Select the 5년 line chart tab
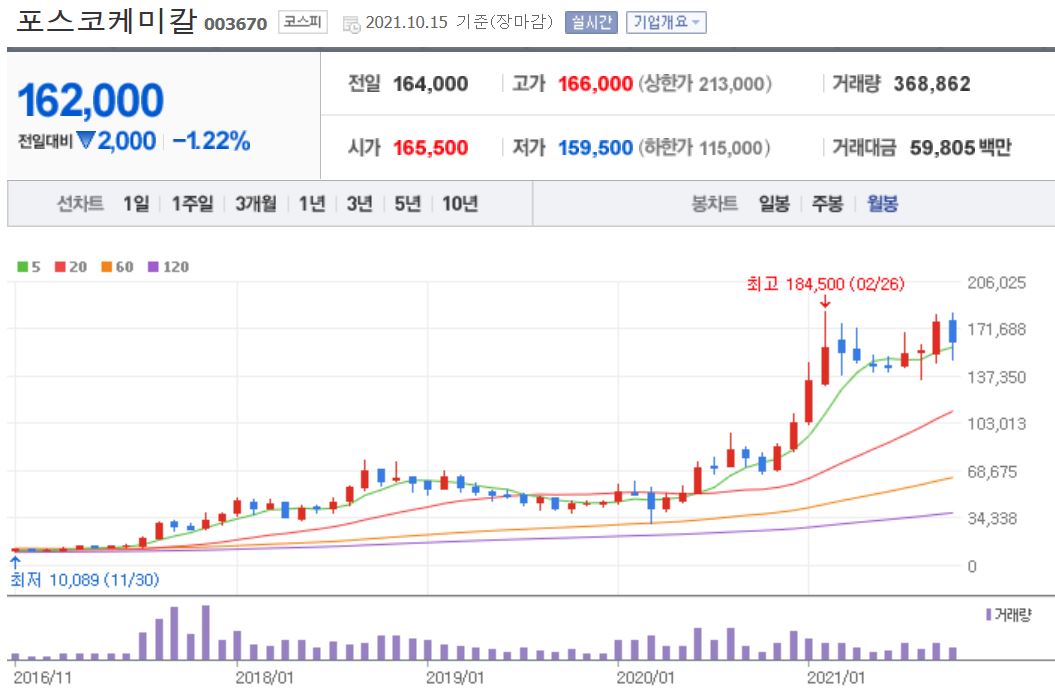This screenshot has width=1055, height=697. [x=407, y=203]
